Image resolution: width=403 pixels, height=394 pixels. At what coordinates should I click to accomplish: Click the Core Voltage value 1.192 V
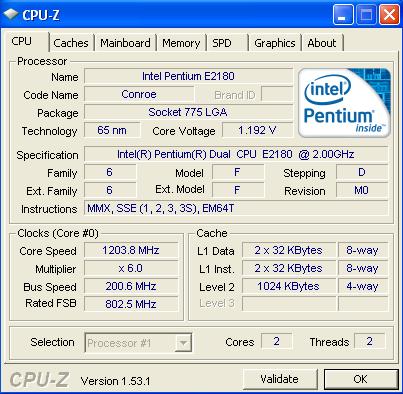[257, 130]
